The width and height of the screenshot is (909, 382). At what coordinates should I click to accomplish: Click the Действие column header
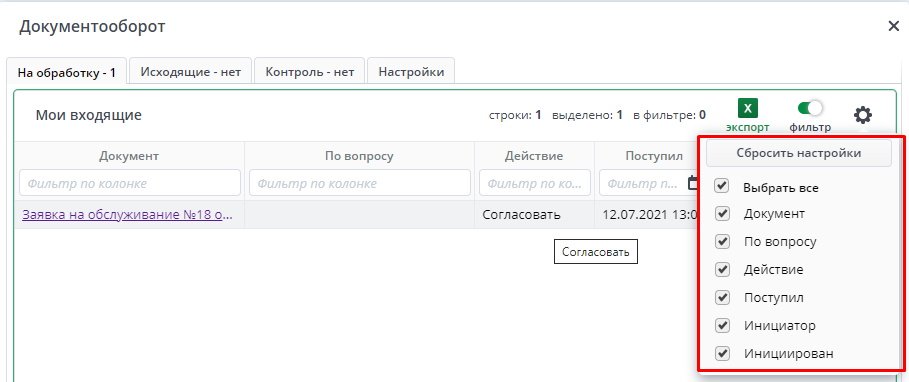coord(534,156)
